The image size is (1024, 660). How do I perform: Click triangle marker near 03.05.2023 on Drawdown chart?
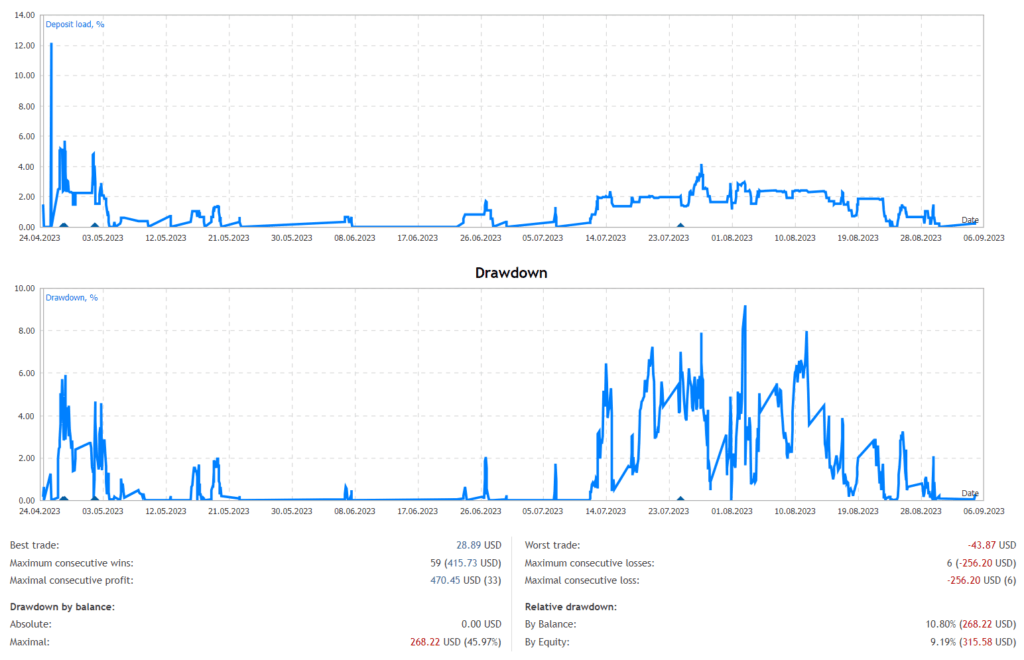click(x=94, y=497)
